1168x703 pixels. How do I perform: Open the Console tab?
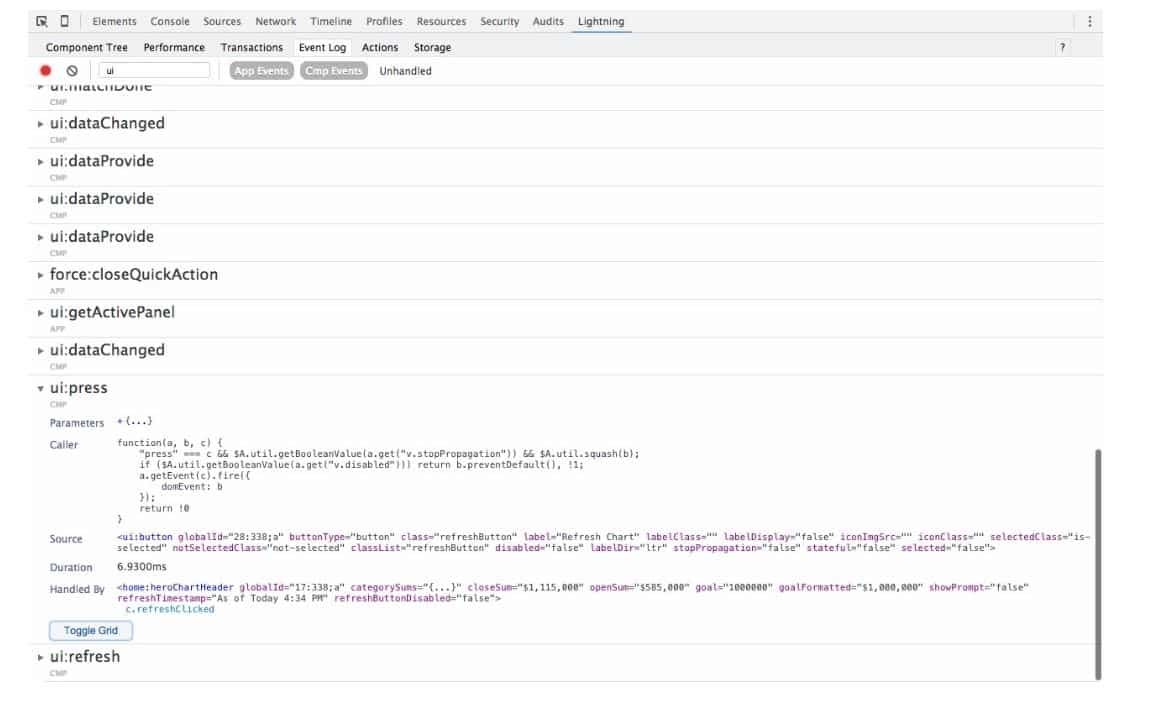(170, 21)
